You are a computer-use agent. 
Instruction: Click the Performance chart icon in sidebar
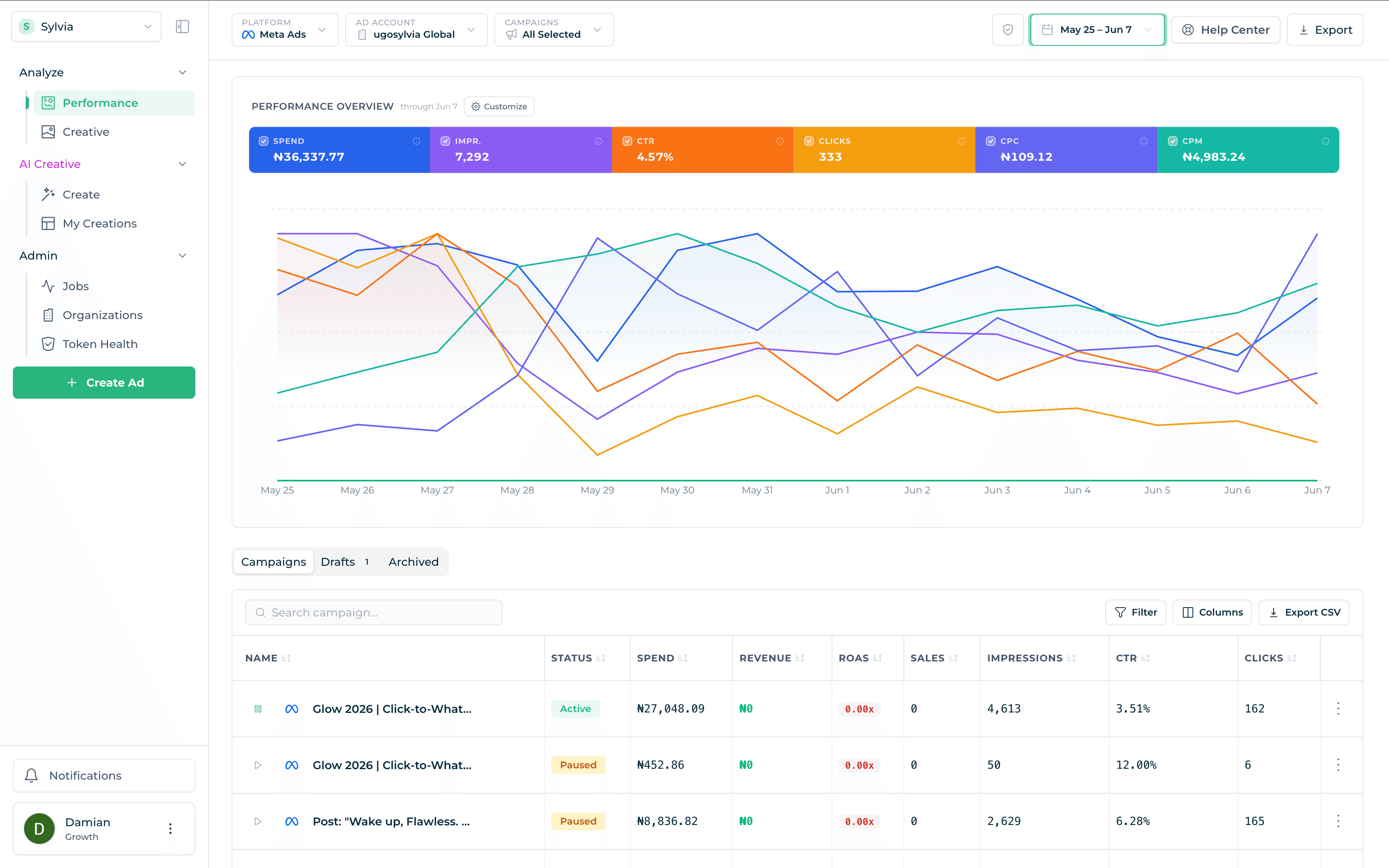tap(48, 103)
